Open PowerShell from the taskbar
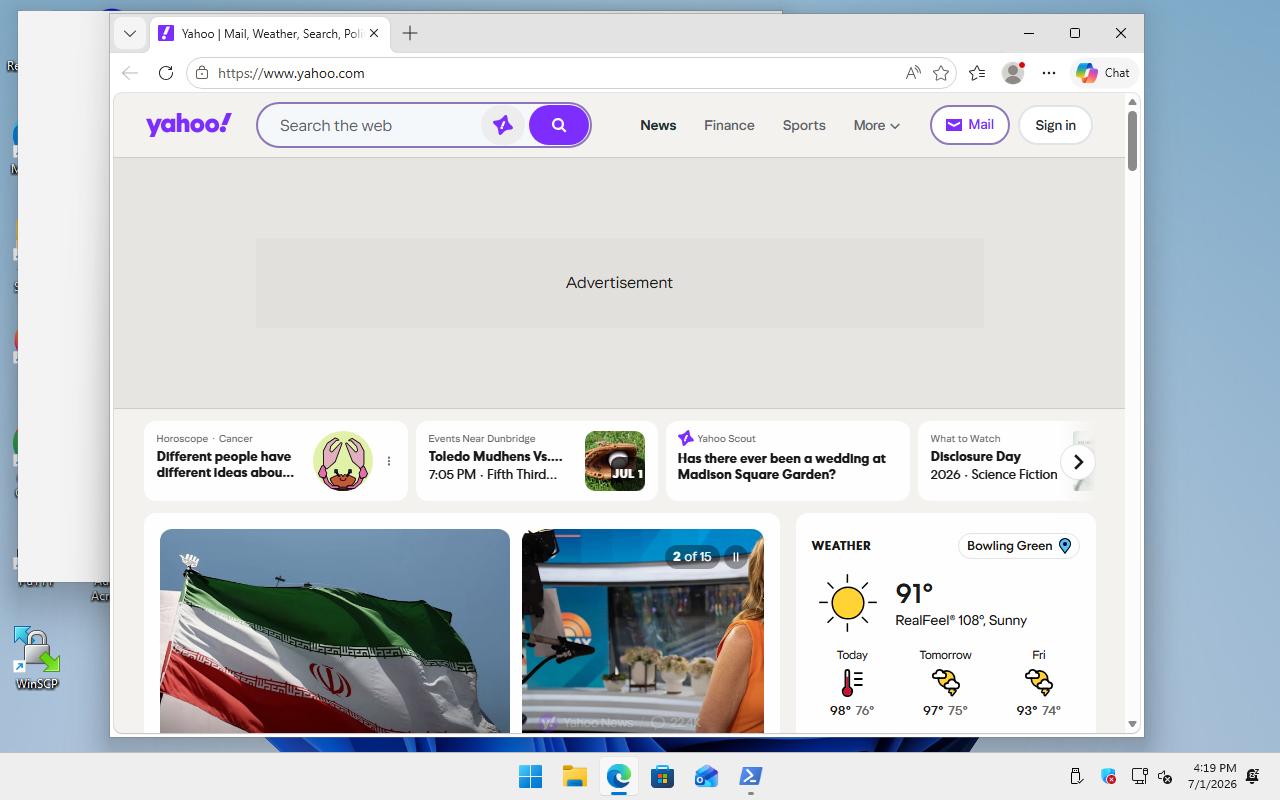The image size is (1280, 800). (x=750, y=776)
